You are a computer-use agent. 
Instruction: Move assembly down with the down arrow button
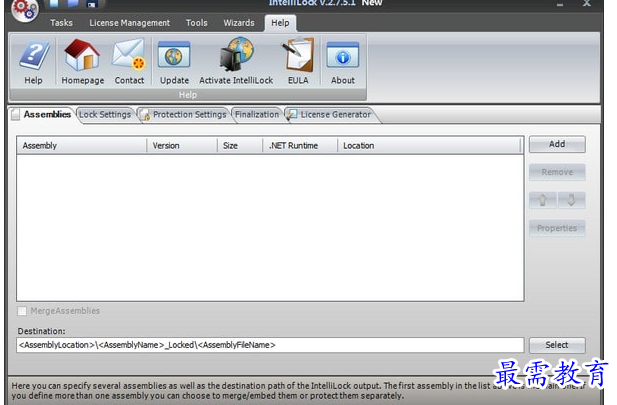[571, 200]
